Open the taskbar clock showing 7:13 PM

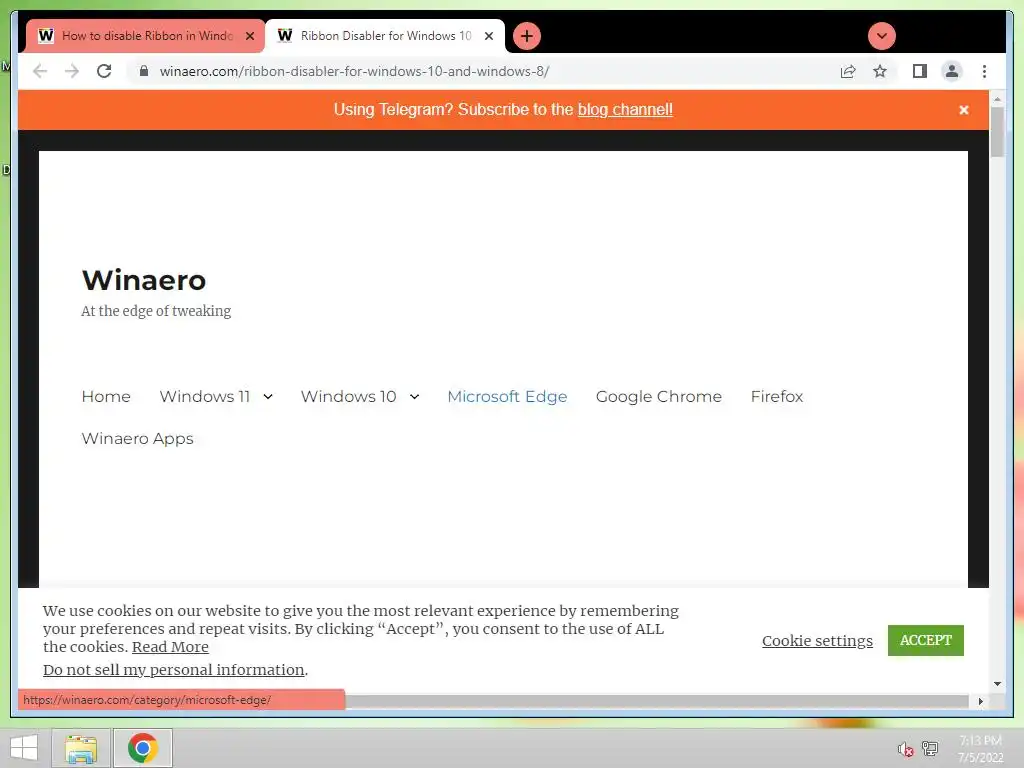[x=980, y=748]
